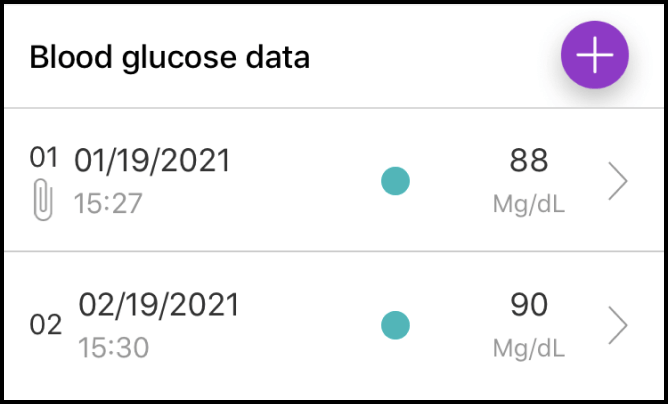668x404 pixels.
Task: Click the Mg/dL unit under 90
Action: click(529, 348)
